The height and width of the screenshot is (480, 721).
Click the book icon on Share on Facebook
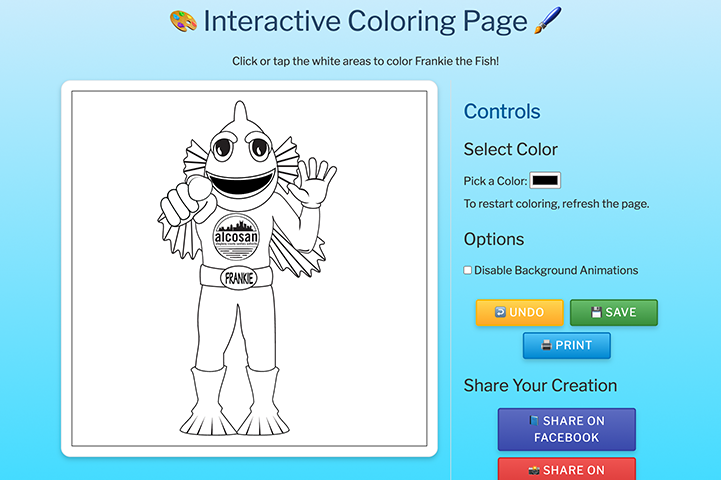[x=533, y=421]
